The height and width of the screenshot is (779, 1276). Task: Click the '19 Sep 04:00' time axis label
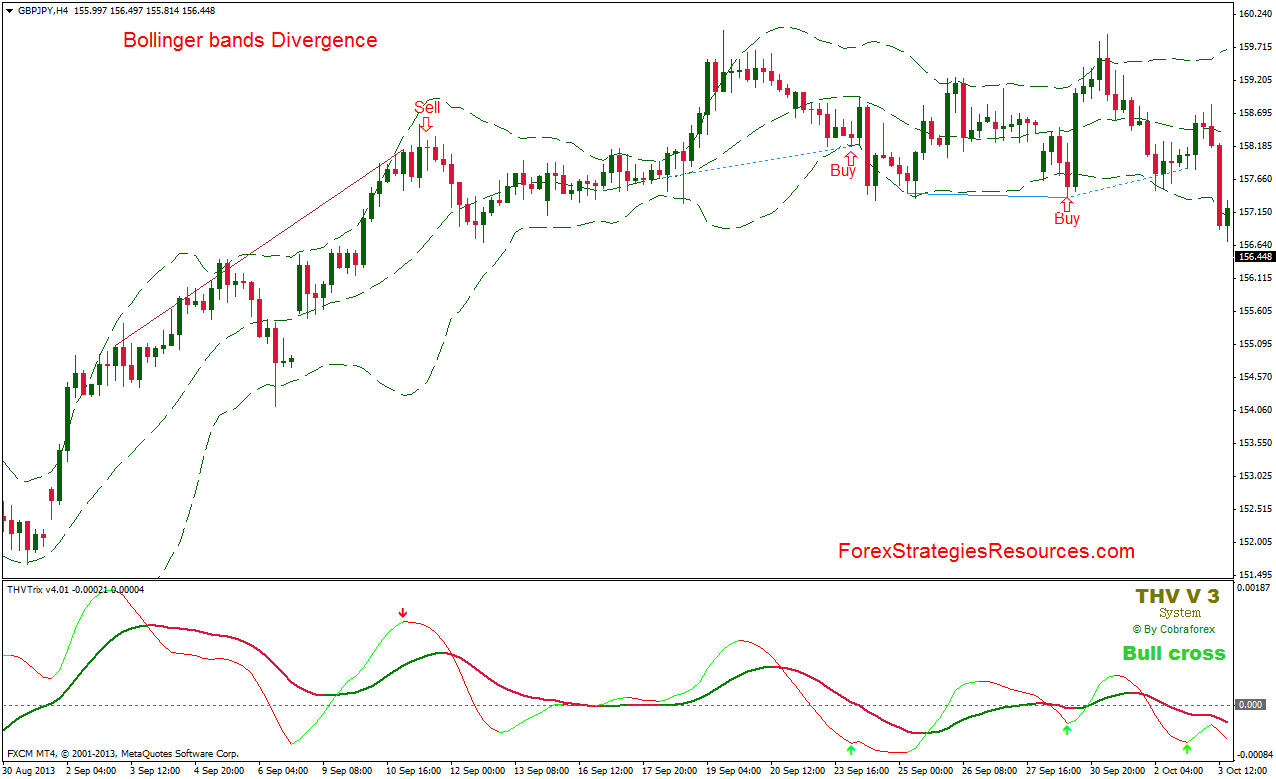pos(734,771)
